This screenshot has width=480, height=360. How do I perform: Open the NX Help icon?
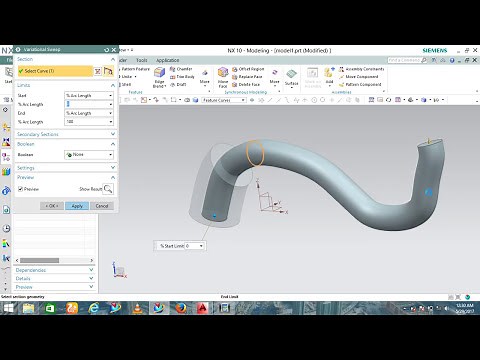(452, 60)
